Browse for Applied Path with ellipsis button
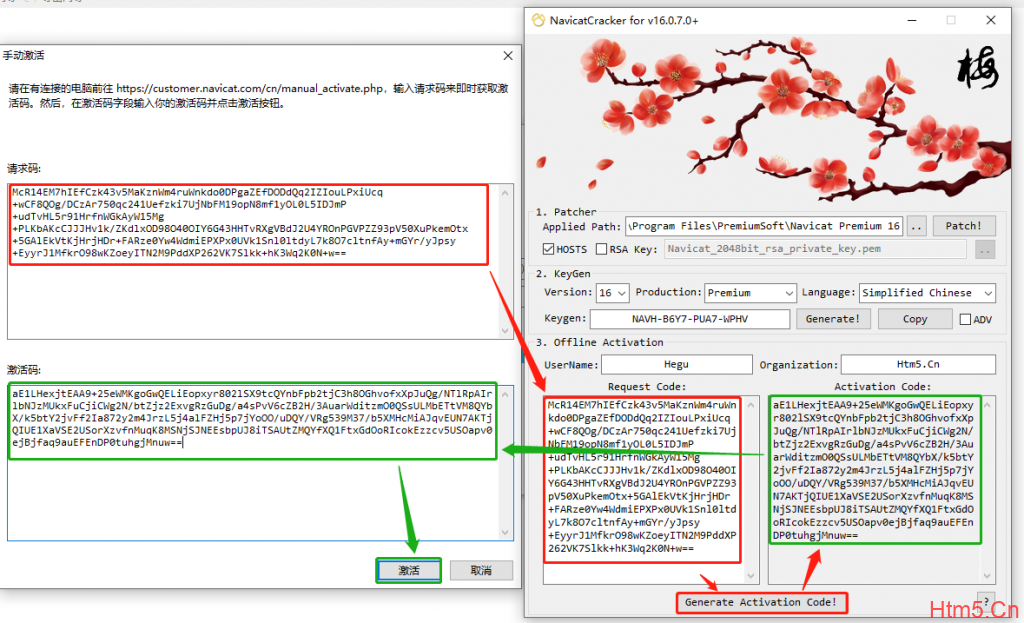1024x623 pixels. [916, 227]
